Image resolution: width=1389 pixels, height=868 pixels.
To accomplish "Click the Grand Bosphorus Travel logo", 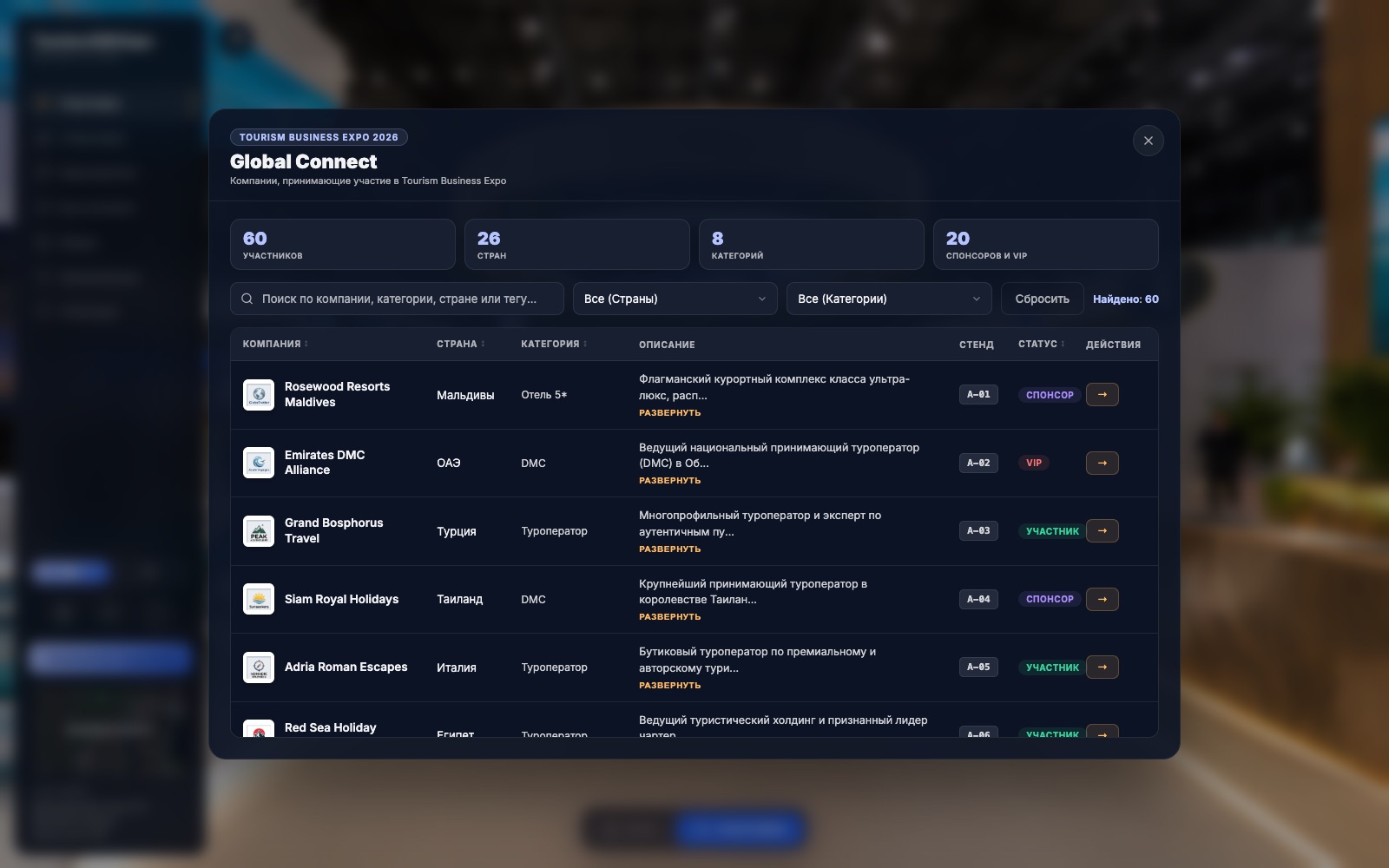I will 259,531.
